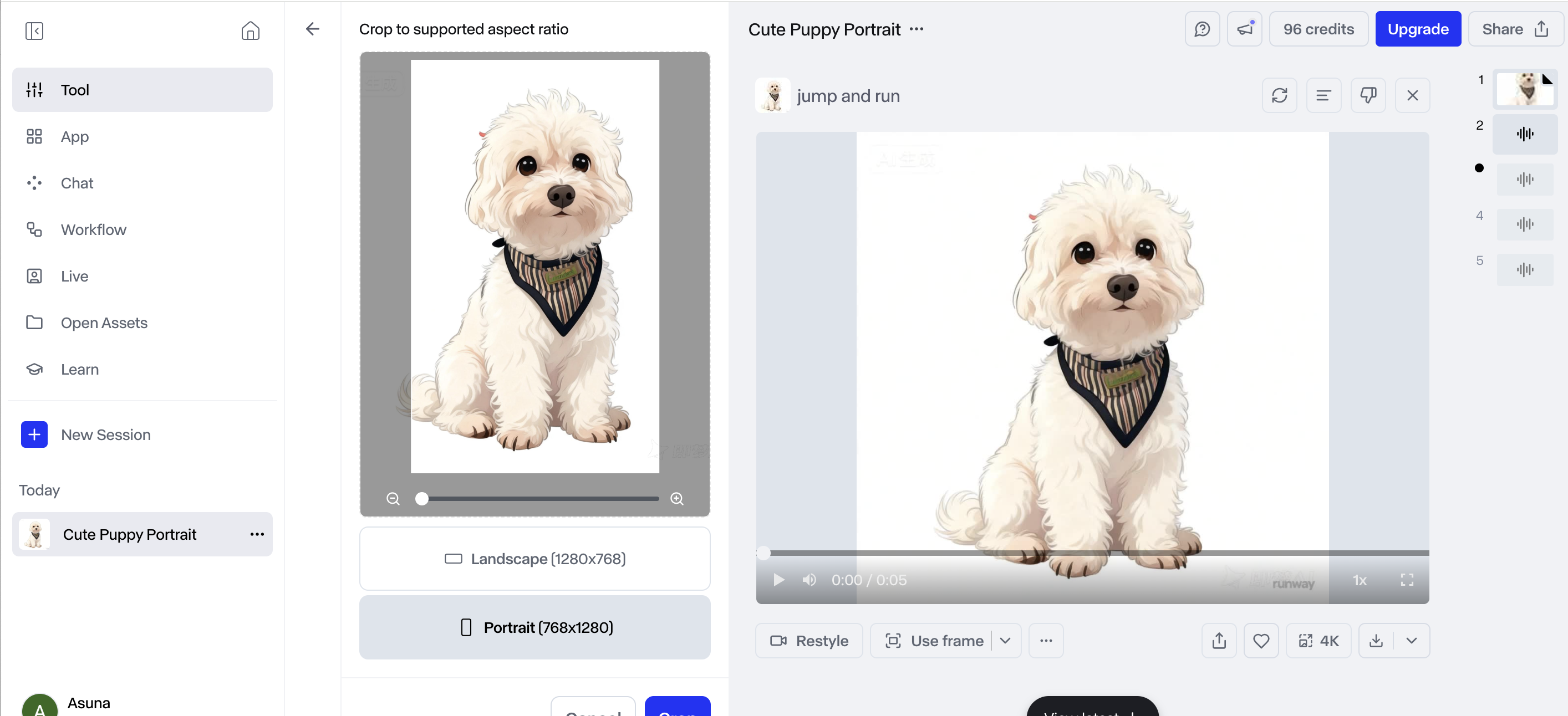Open the Workflow sidebar item
The height and width of the screenshot is (716, 1568).
pos(93,229)
